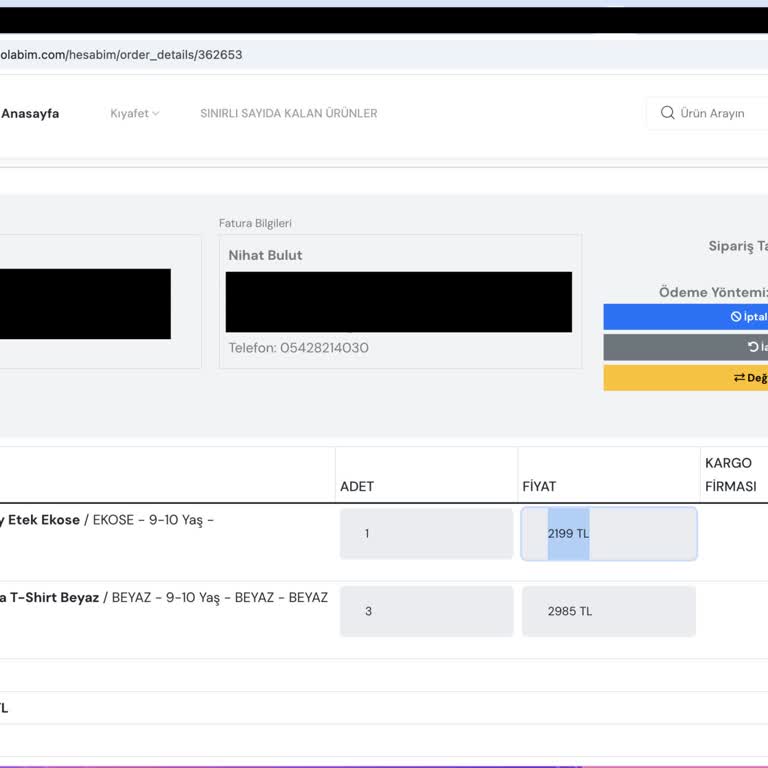Select the quantity field showing 3

click(426, 611)
